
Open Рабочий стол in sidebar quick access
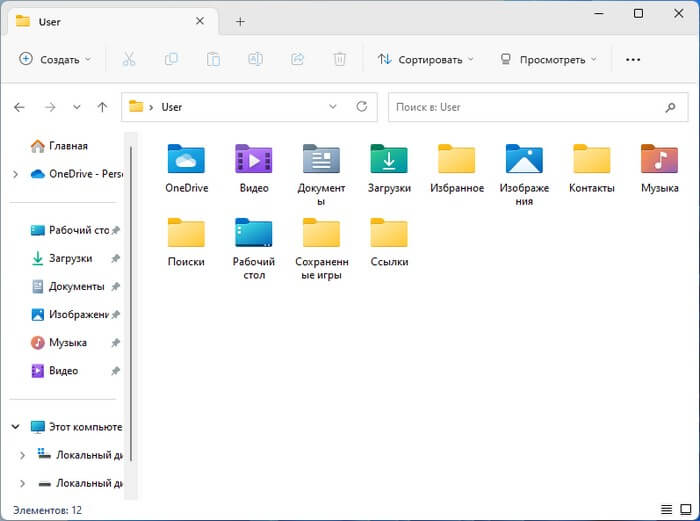71,230
